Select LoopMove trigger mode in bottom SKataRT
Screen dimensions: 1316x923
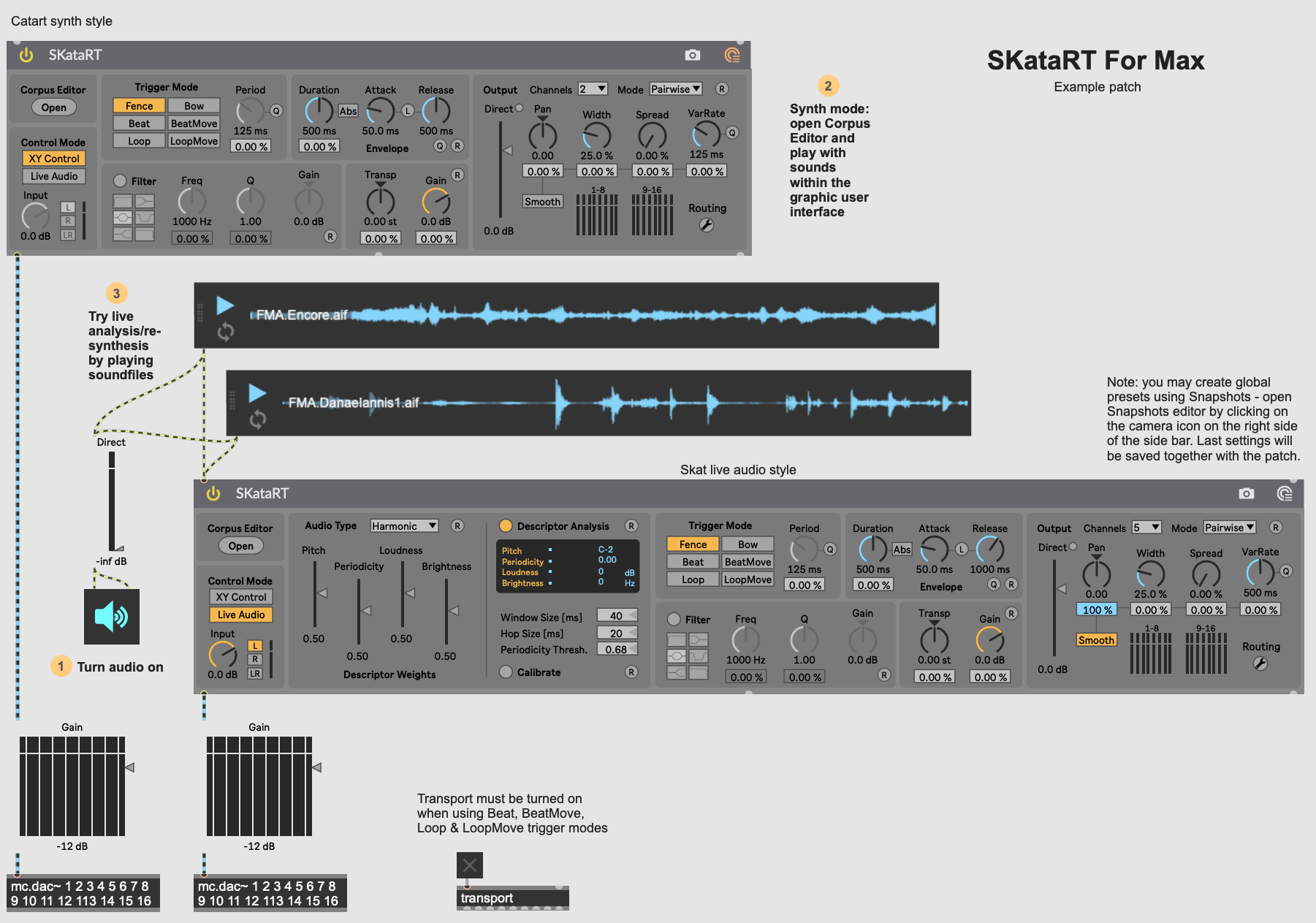[x=748, y=580]
